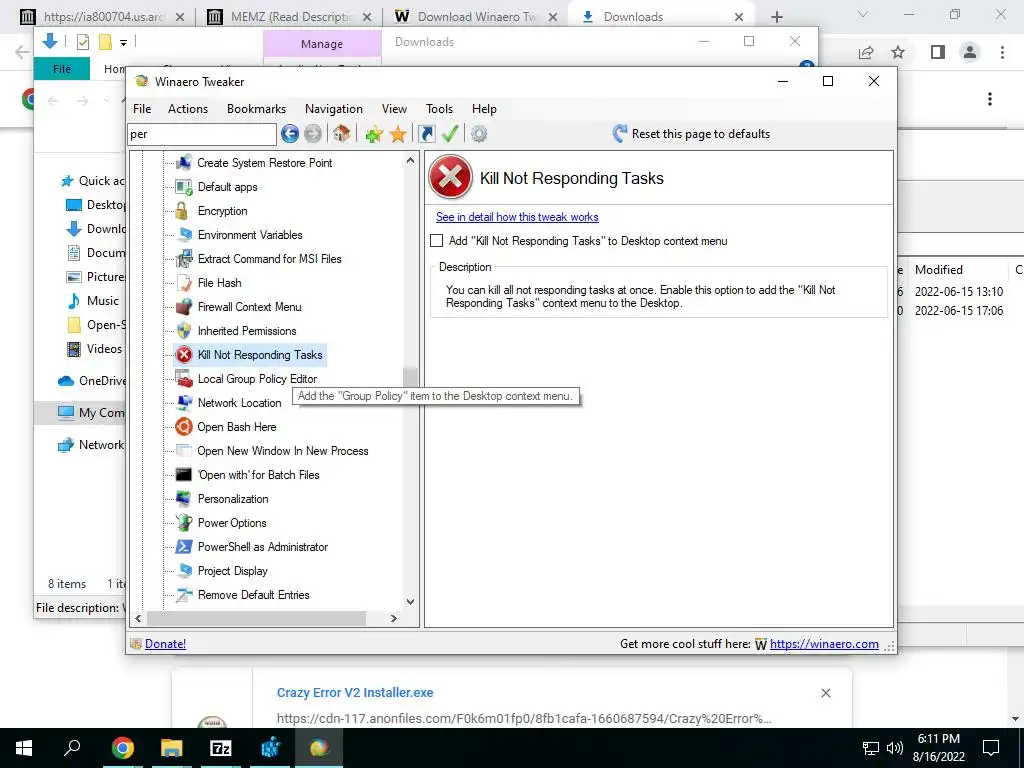Viewport: 1024px width, 768px height.
Task: Click the Default apps tree icon
Action: coord(184,187)
